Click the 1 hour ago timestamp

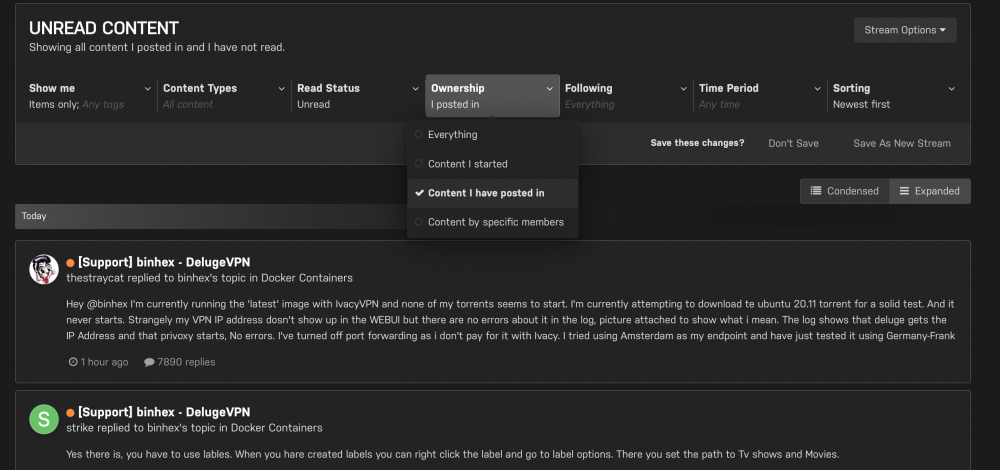(105, 362)
